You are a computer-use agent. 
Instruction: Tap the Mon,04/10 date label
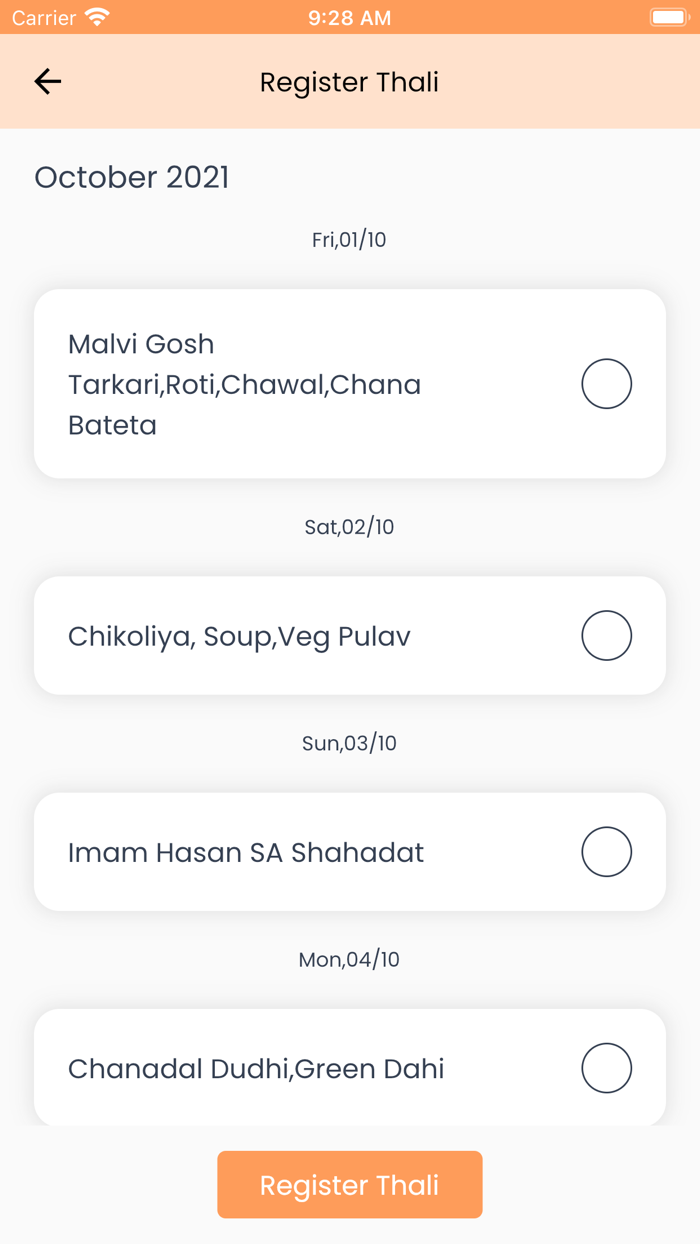349,960
